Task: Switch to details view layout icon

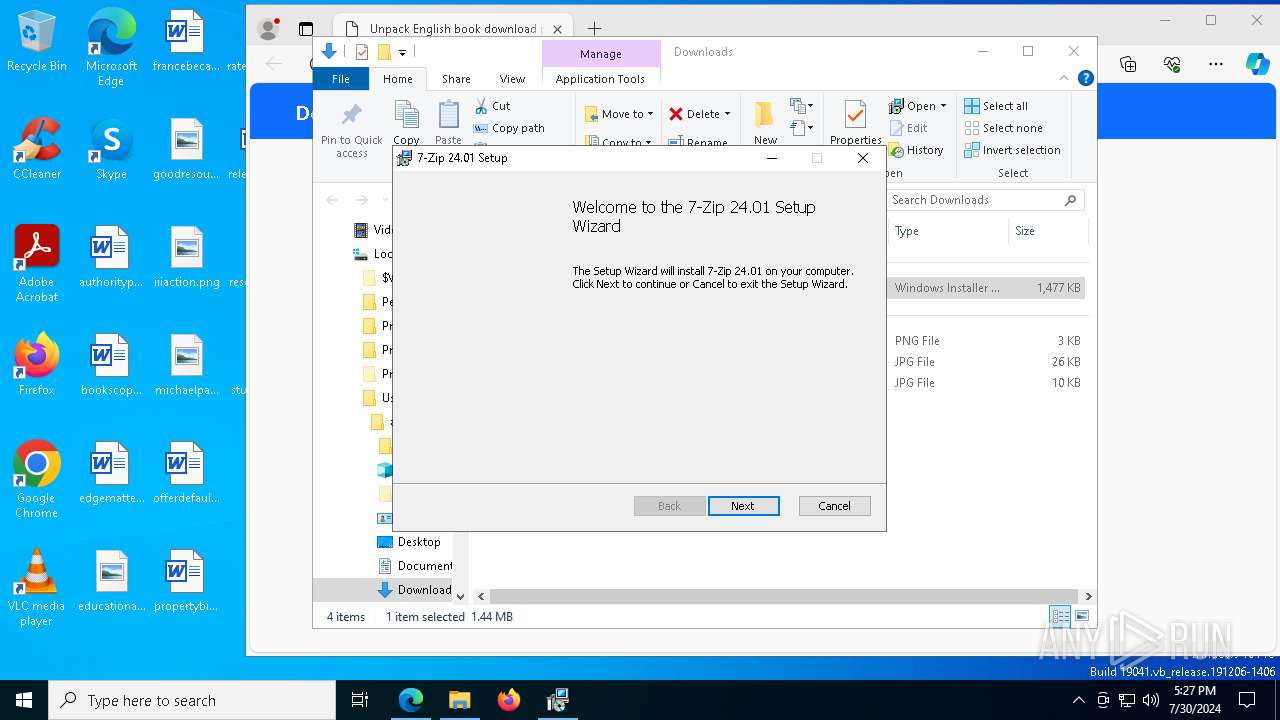Action: 1060,616
